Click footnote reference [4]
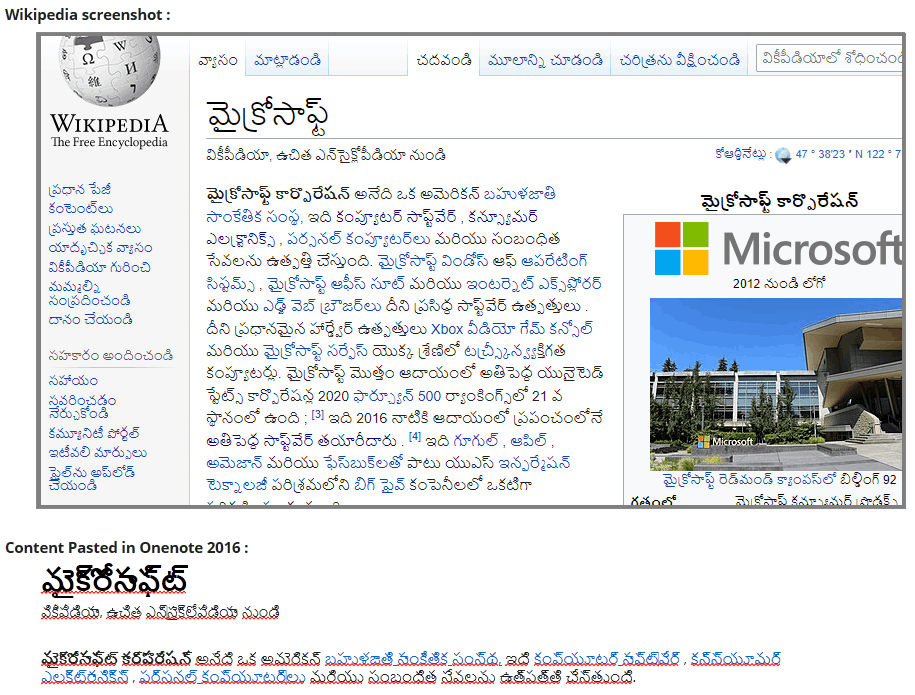Viewport: 915px width, 695px height. coord(414,436)
